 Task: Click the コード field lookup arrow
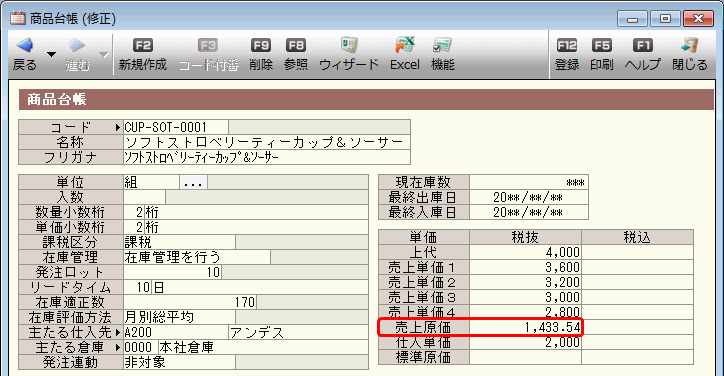[x=118, y=127]
